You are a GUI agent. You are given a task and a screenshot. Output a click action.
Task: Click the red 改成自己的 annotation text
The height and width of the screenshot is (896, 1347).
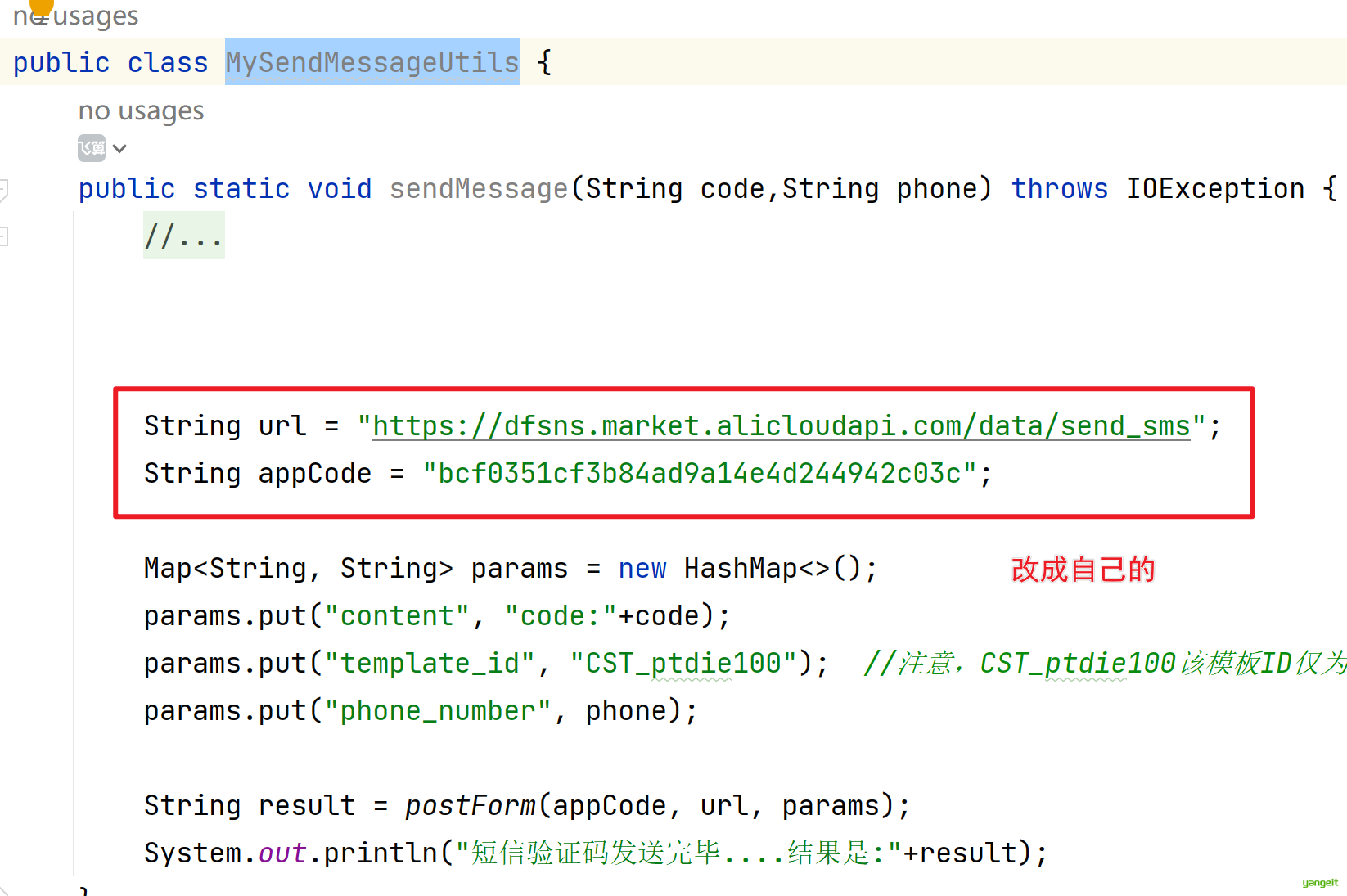click(1083, 570)
